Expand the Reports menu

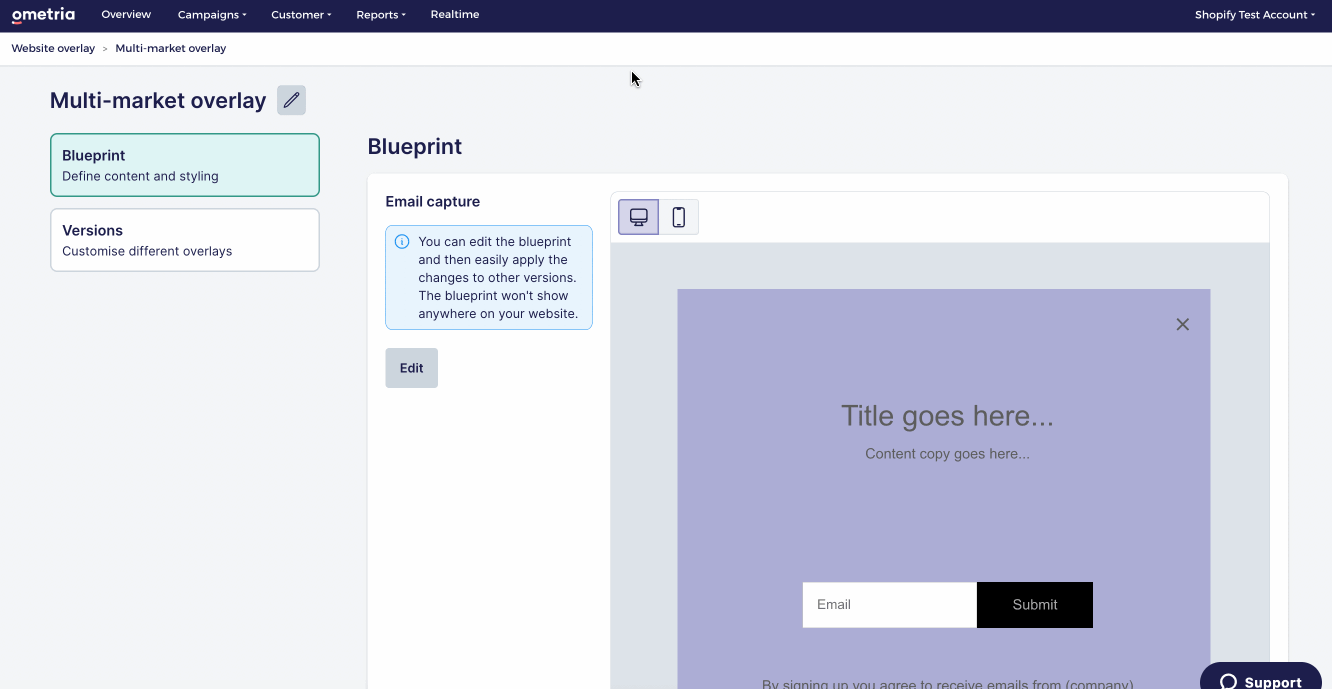click(x=381, y=15)
